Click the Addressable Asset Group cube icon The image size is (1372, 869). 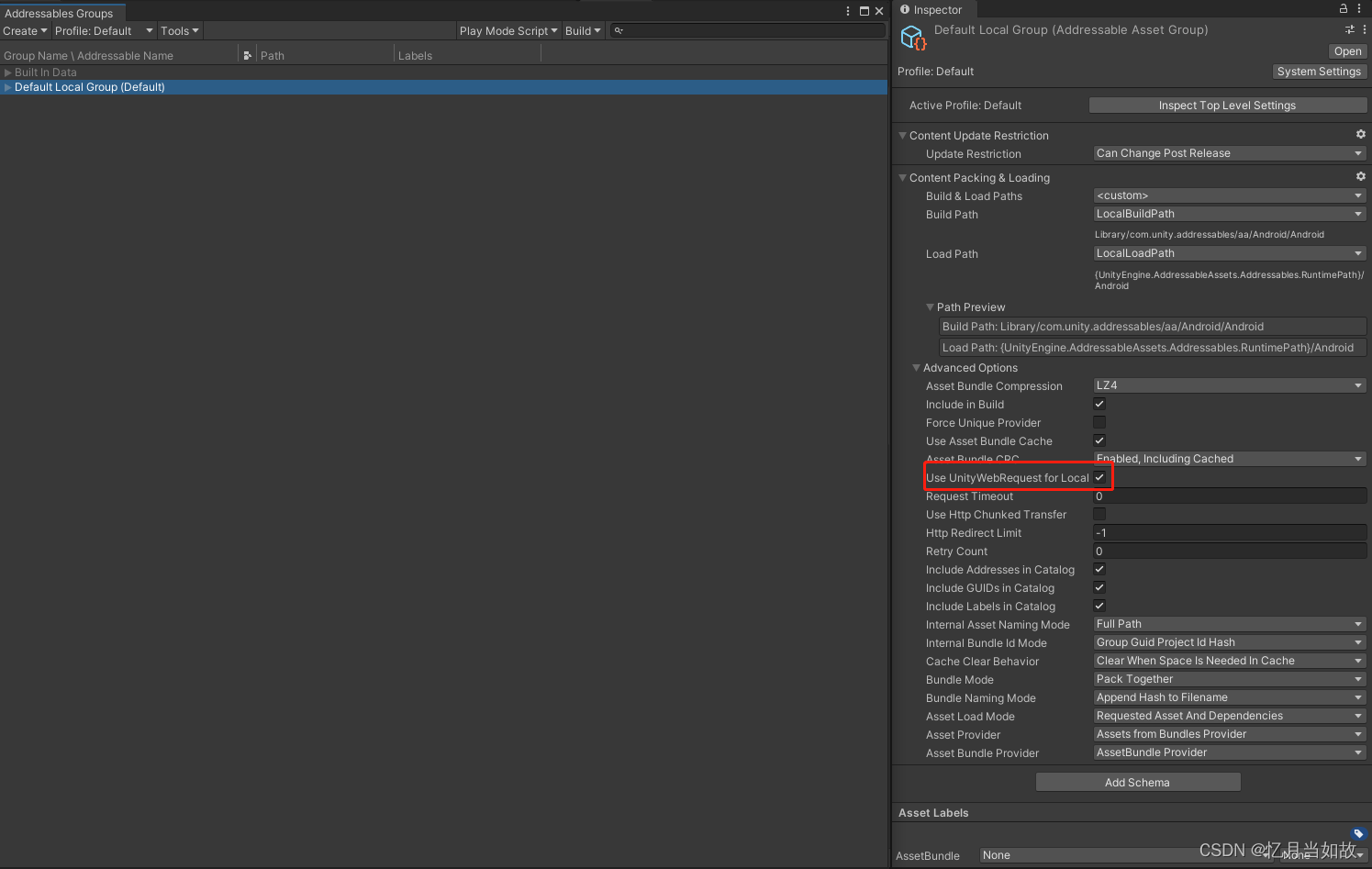tap(912, 38)
